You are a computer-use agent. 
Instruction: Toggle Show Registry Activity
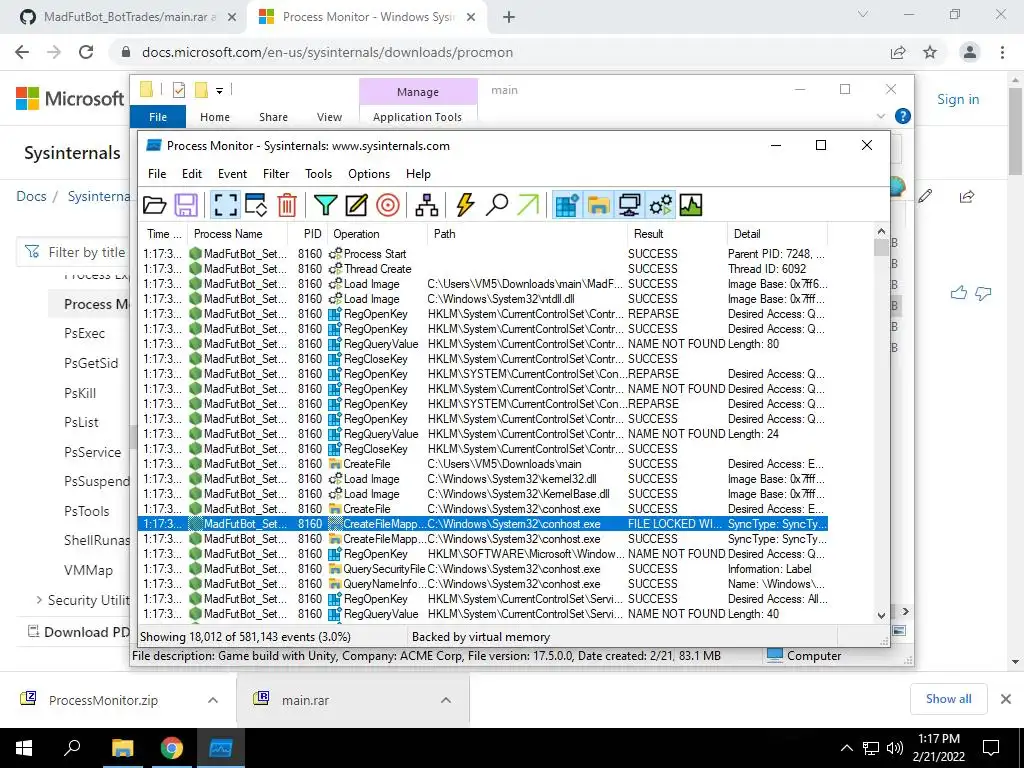coord(566,205)
